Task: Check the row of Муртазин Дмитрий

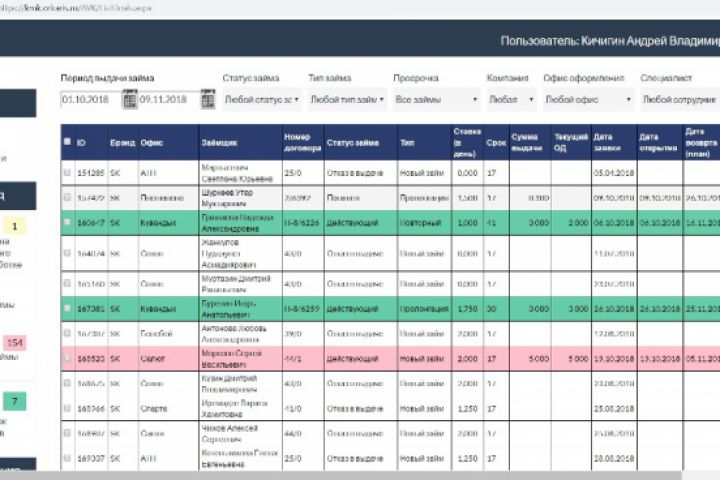Action: 68,284
